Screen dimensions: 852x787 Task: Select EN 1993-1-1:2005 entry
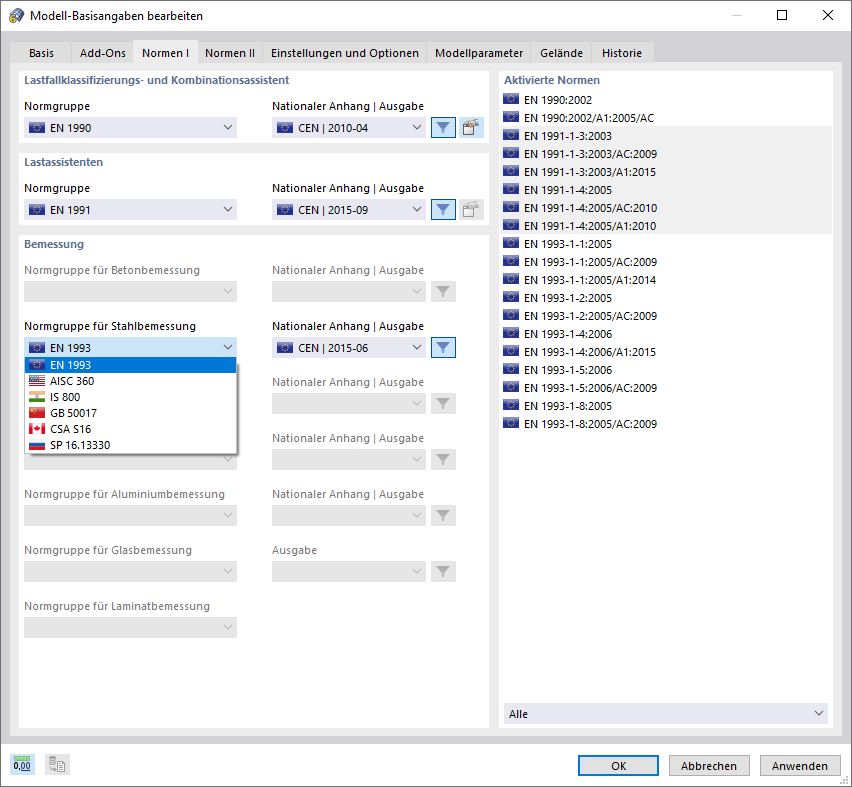[666, 243]
